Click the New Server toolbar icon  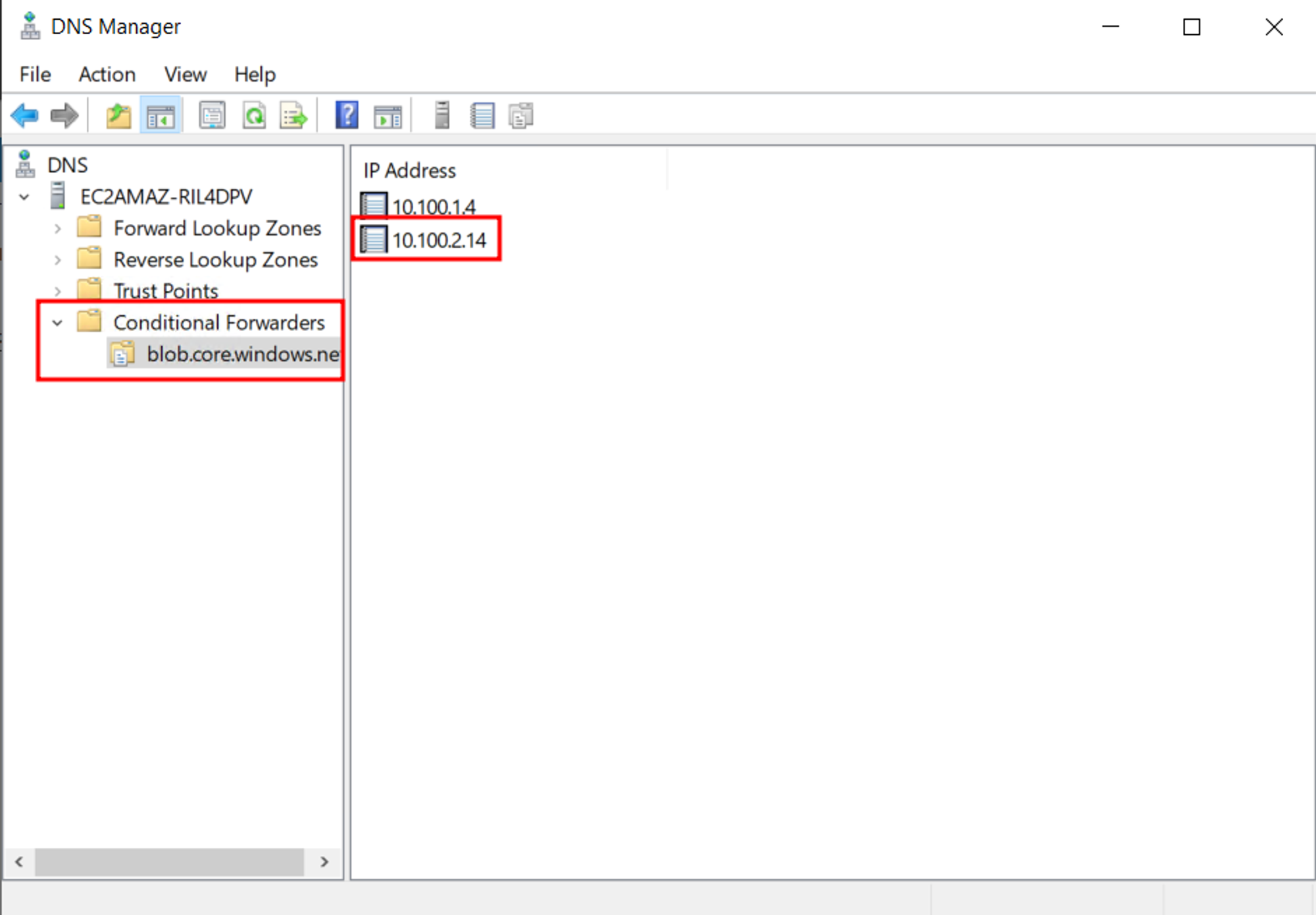pyautogui.click(x=442, y=115)
